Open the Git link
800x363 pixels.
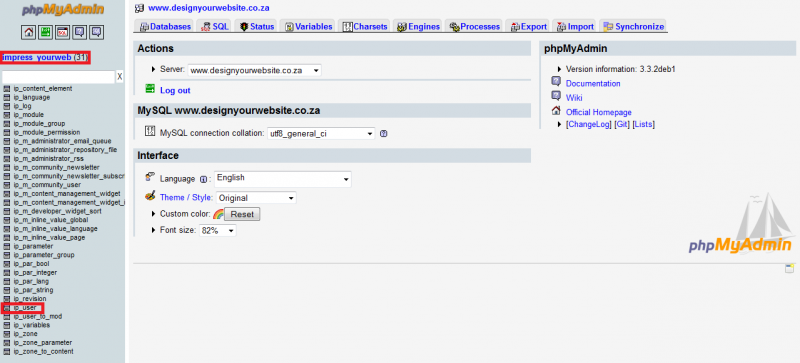[622, 124]
